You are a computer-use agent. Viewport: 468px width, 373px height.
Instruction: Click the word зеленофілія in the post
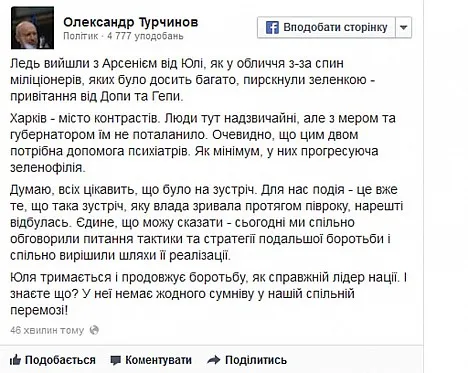pos(48,167)
